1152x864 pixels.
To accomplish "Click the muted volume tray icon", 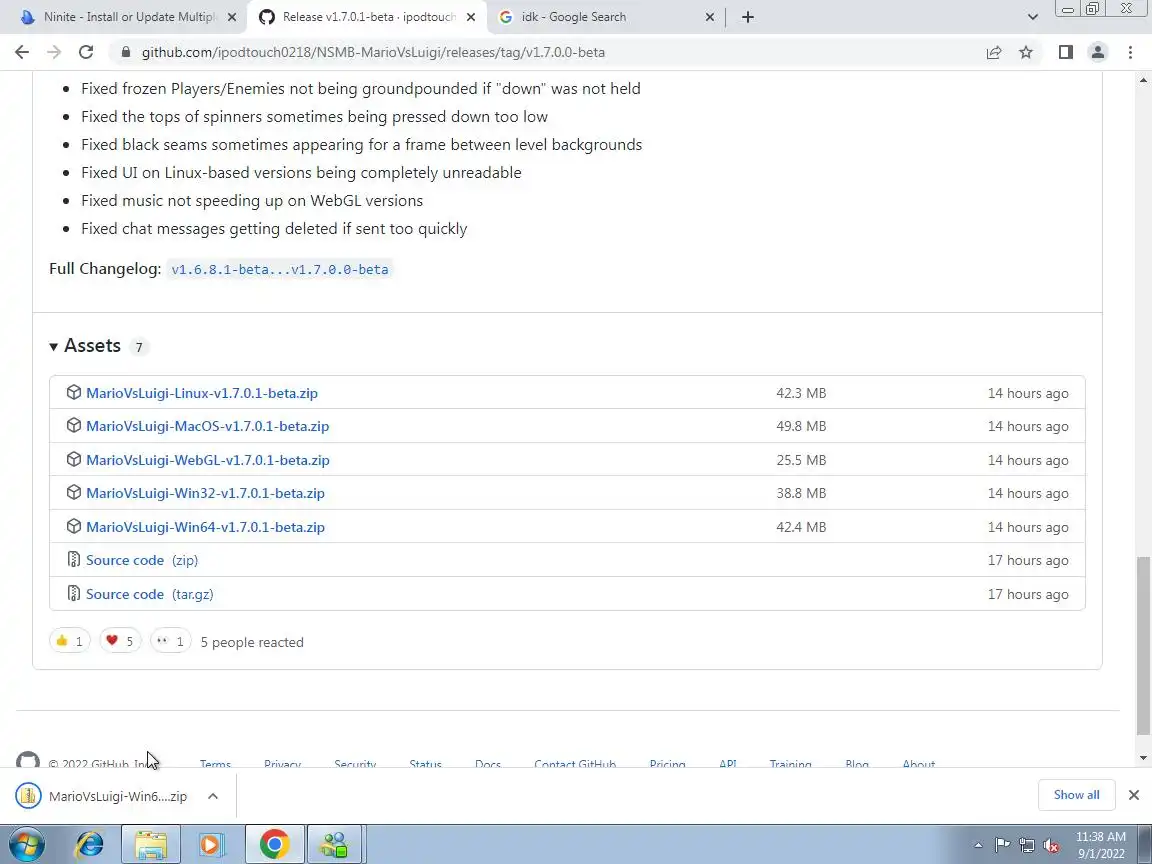I will 1051,846.
